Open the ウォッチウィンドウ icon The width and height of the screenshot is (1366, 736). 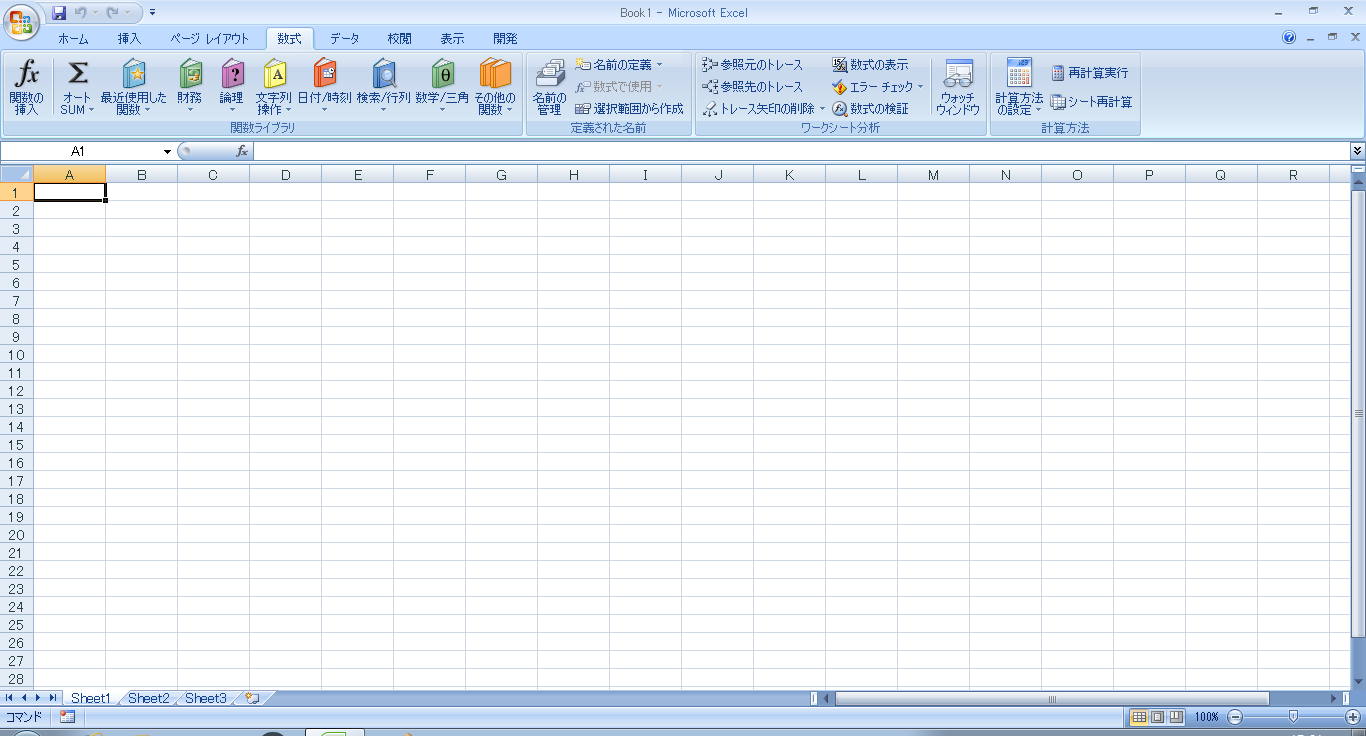[958, 75]
